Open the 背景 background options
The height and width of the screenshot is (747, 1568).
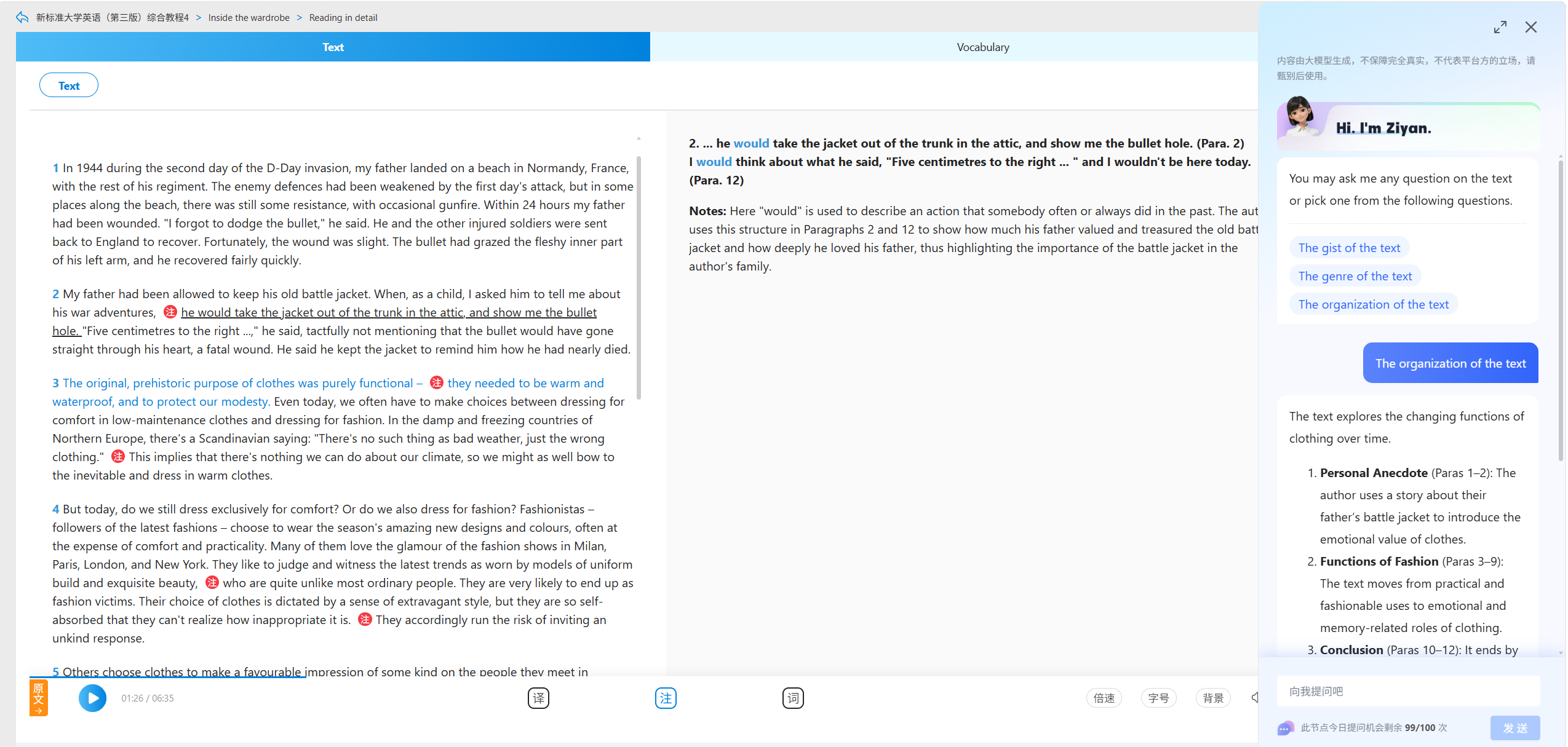[x=1213, y=698]
